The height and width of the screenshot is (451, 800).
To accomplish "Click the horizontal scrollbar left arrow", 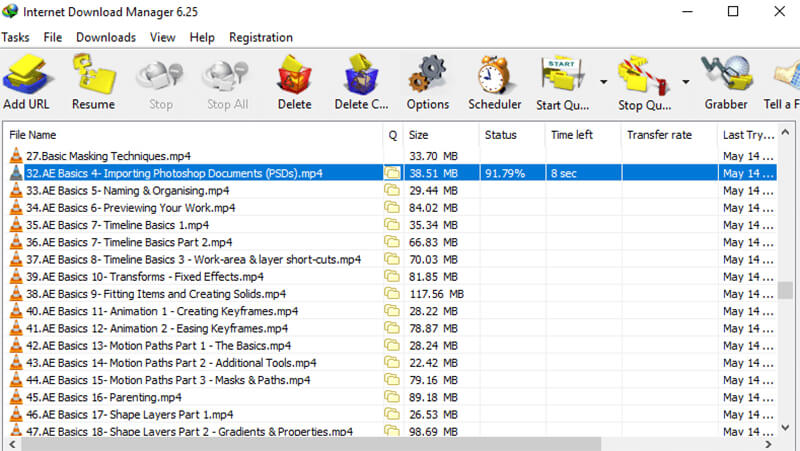I will point(12,444).
